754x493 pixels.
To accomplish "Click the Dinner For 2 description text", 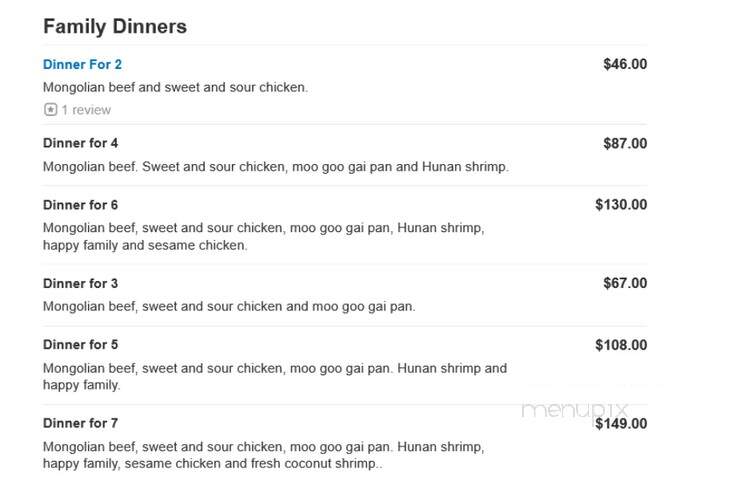I will [x=175, y=88].
